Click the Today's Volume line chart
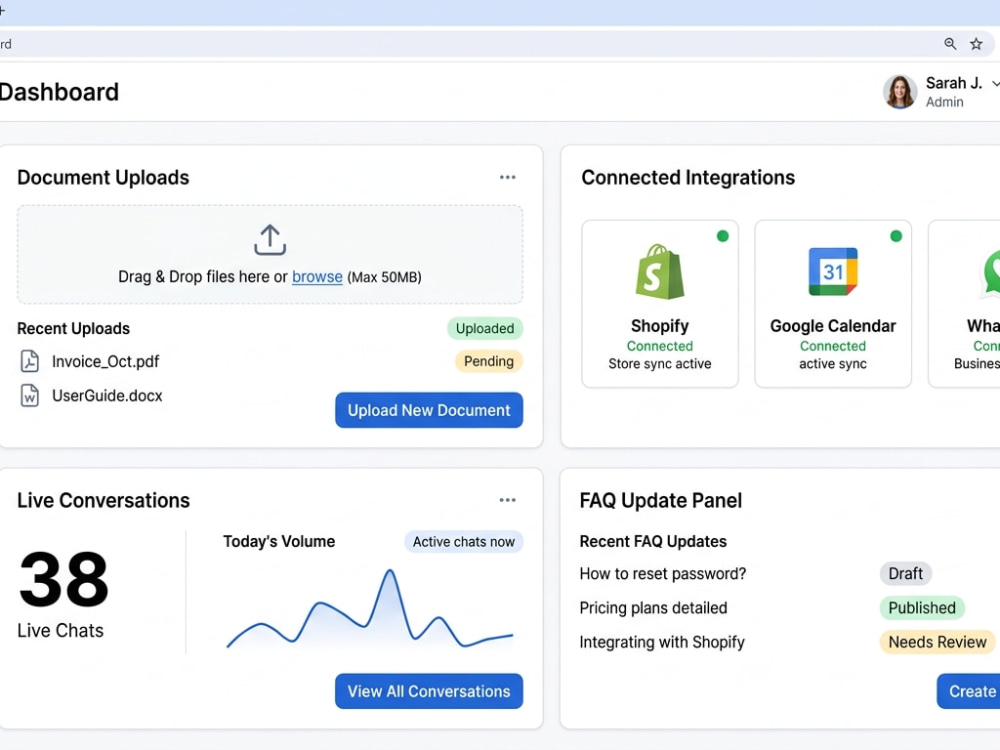The image size is (1000, 750). point(370,609)
